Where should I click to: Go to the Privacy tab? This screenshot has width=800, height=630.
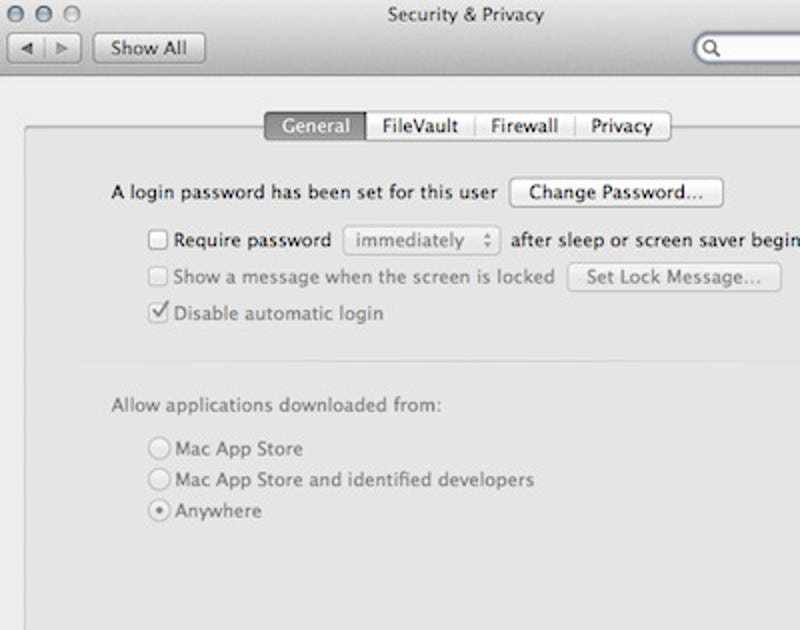pyautogui.click(x=622, y=126)
